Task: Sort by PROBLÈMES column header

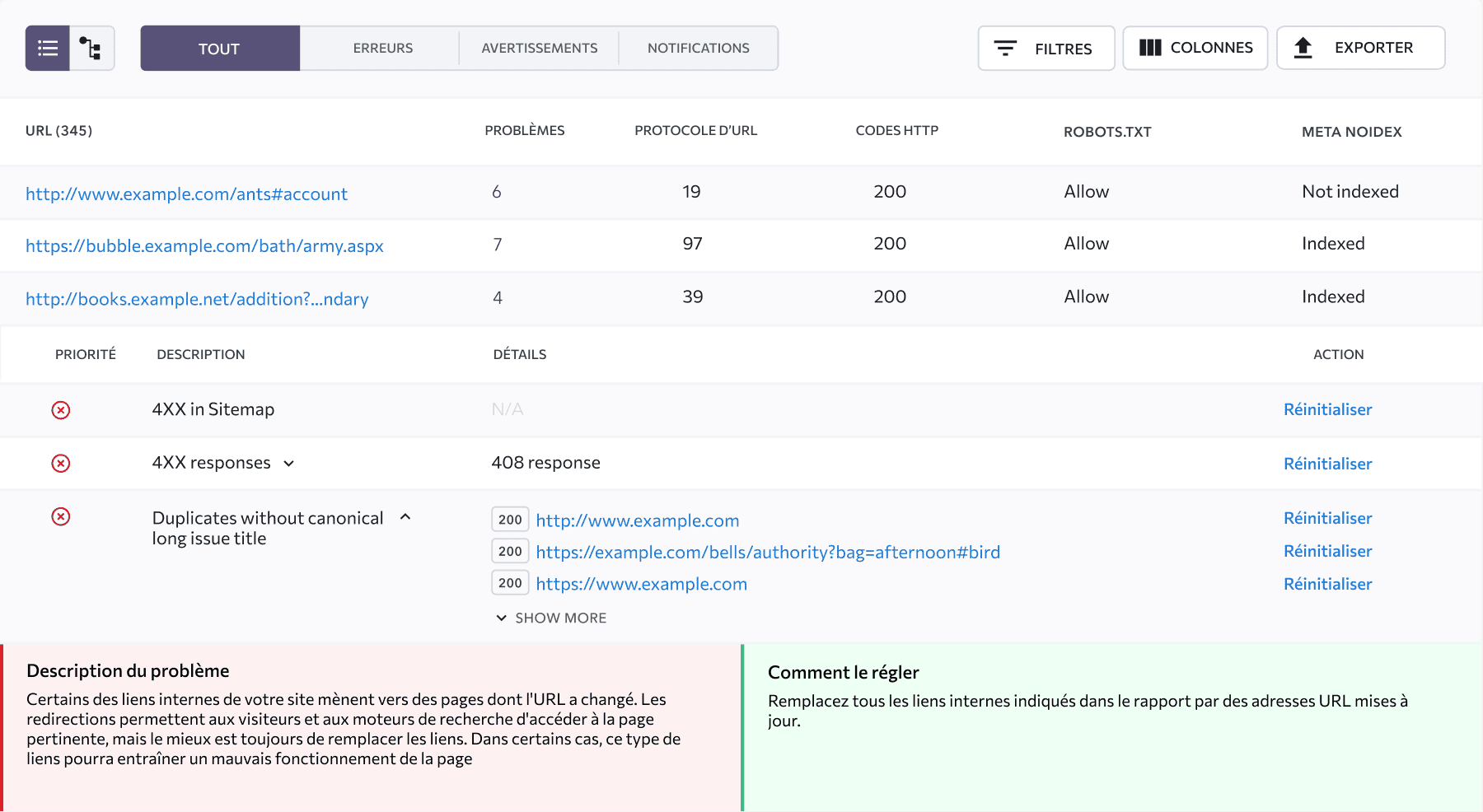Action: pyautogui.click(x=525, y=131)
